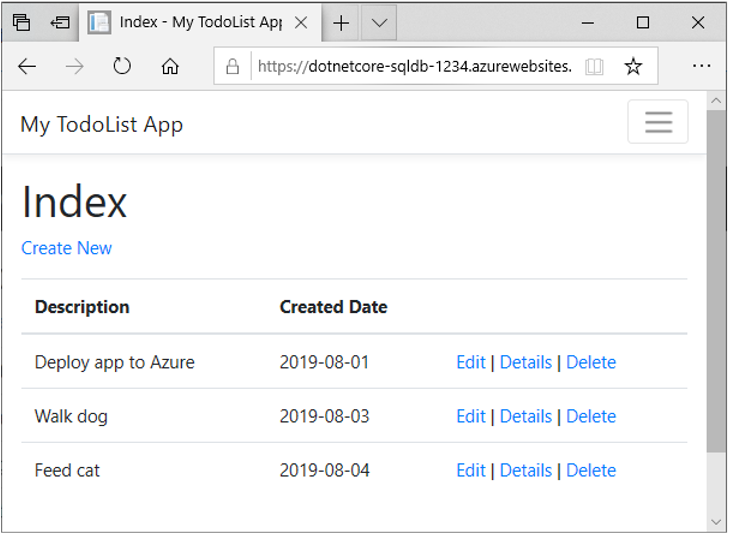Screen dimensions: 729x533
Task: Open the reading view book icon
Action: [x=594, y=67]
